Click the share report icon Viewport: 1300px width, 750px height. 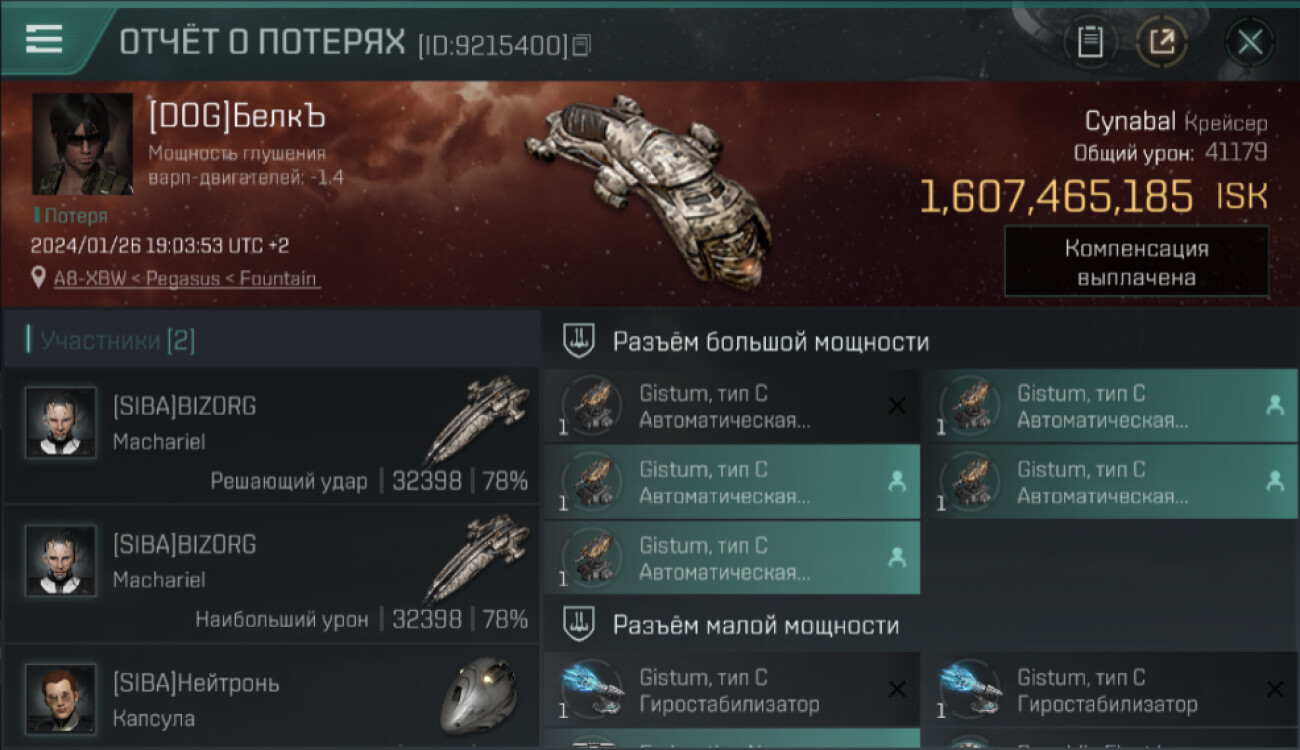click(x=1162, y=42)
